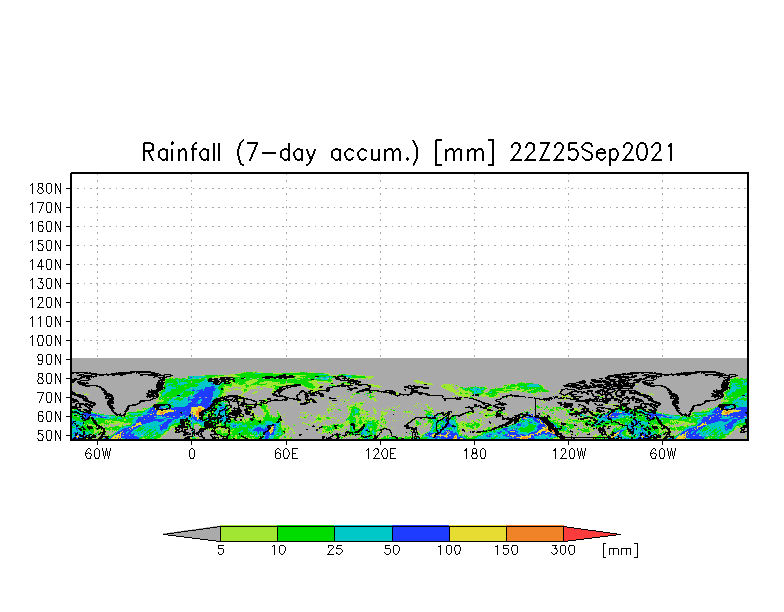Click the blue 50-100 mm legend swatch
This screenshot has height=612, width=784.
420,534
